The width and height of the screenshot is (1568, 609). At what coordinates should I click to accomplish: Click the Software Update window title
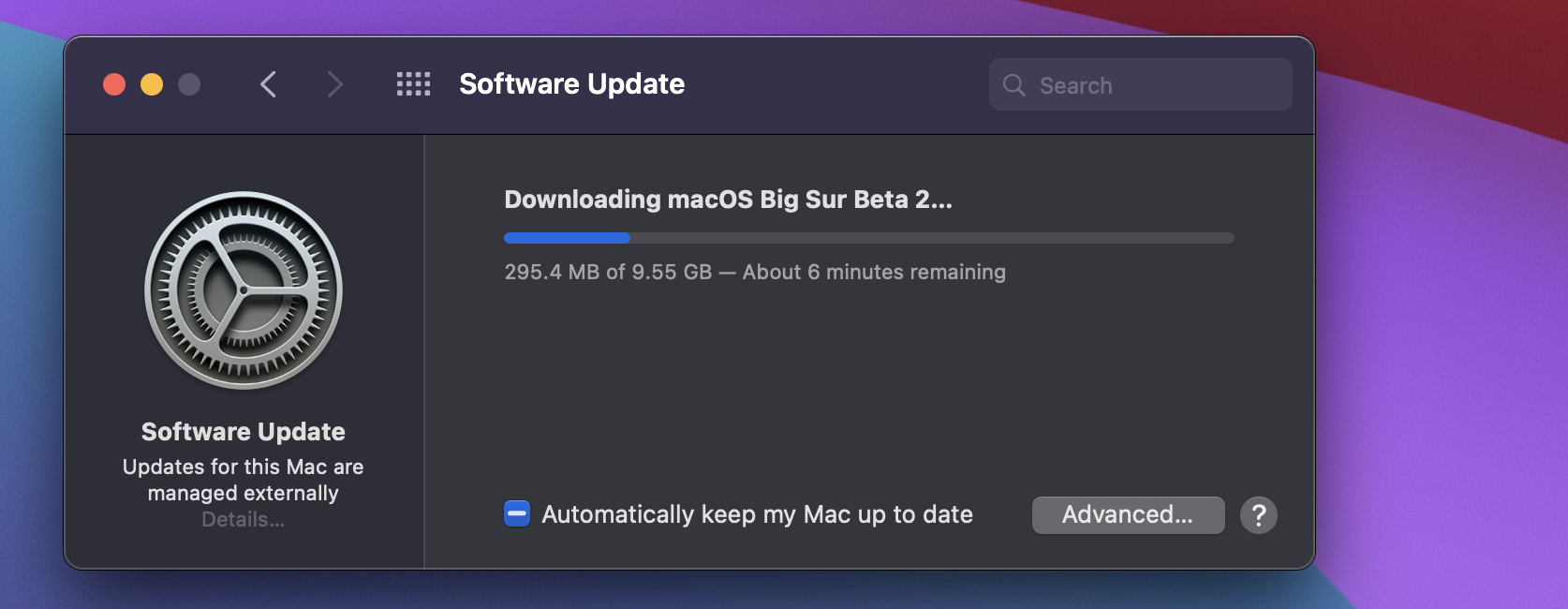pyautogui.click(x=571, y=84)
